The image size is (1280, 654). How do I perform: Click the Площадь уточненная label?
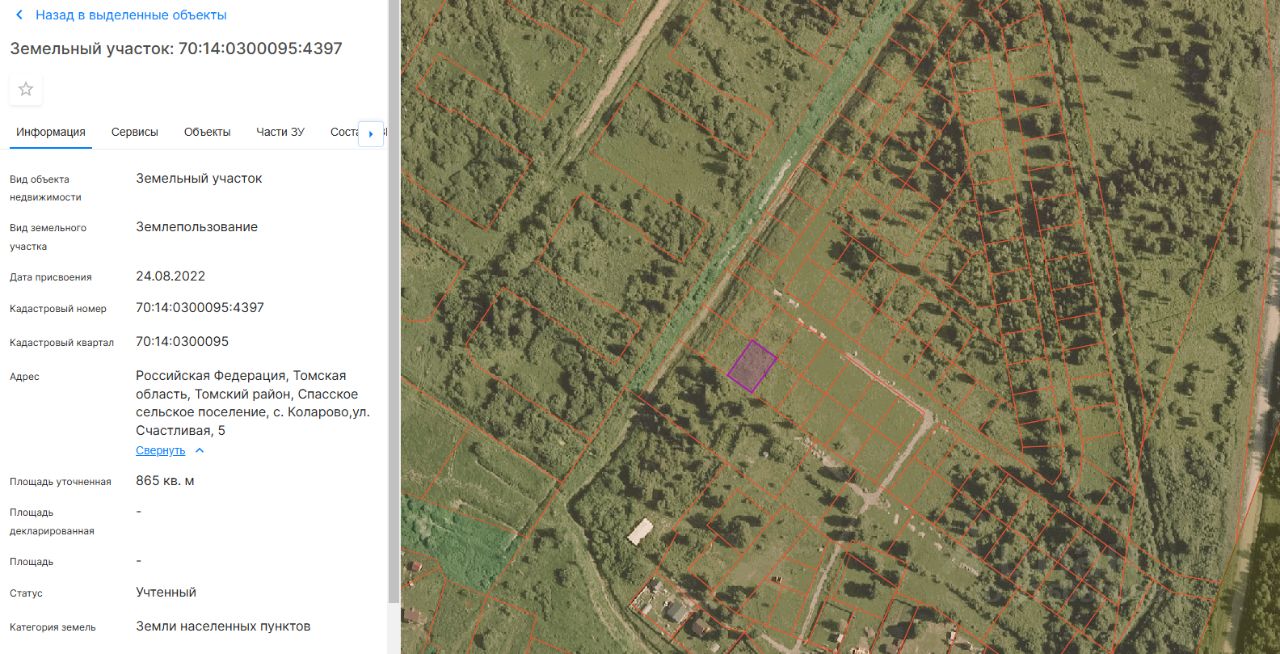60,482
